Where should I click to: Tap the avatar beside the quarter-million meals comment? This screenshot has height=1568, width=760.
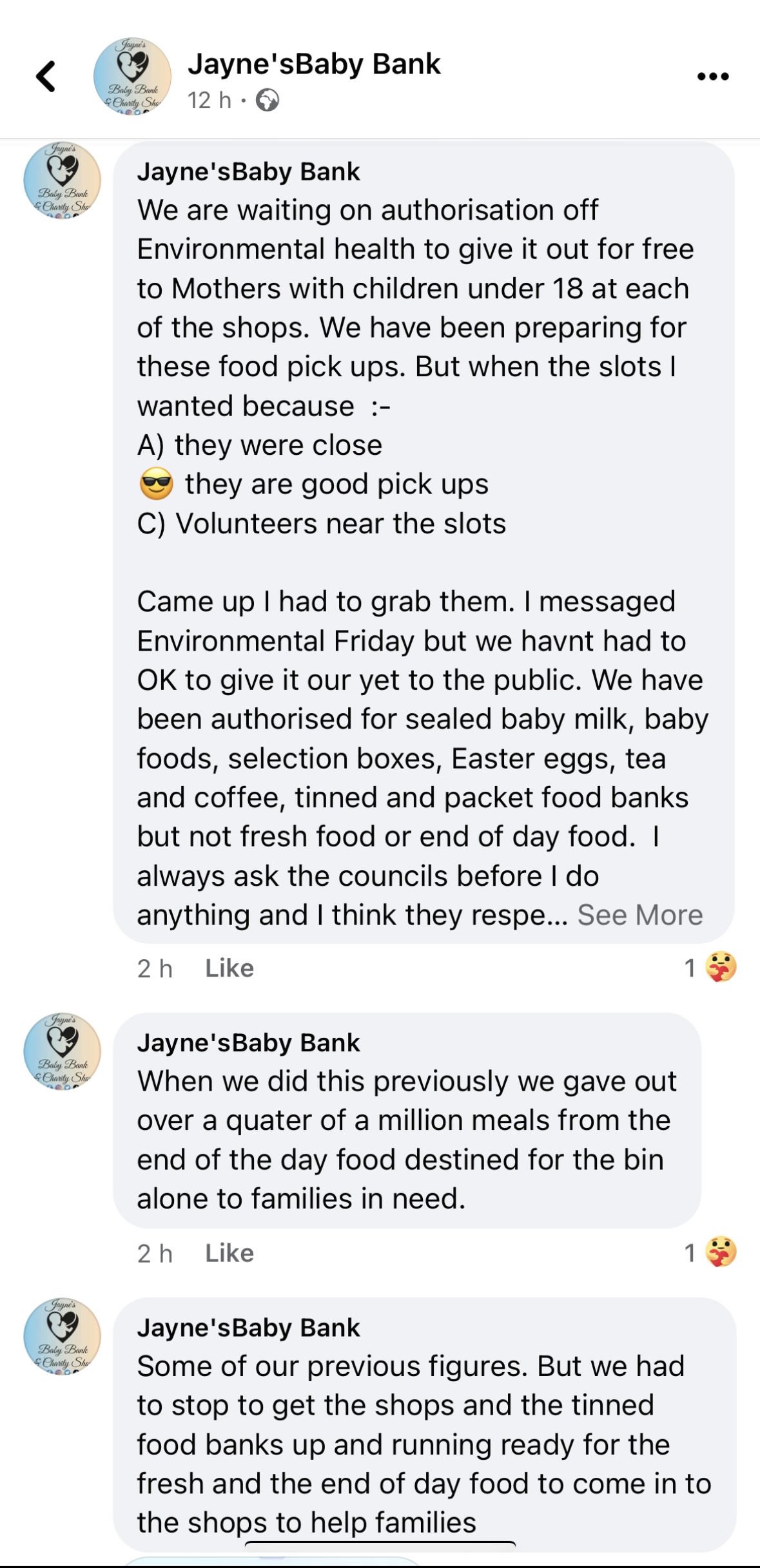(62, 1051)
